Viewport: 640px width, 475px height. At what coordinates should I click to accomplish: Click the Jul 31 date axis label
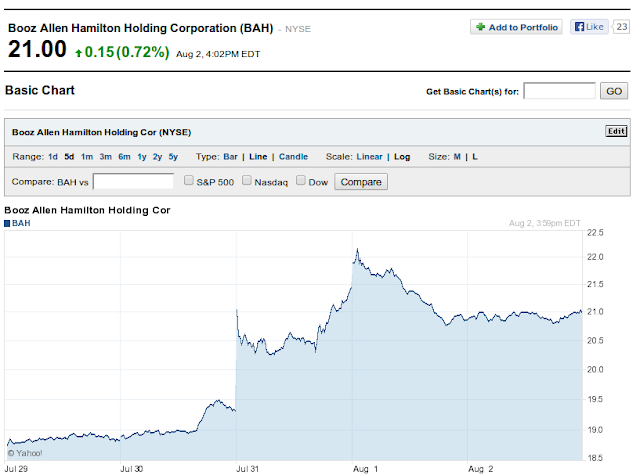click(247, 469)
